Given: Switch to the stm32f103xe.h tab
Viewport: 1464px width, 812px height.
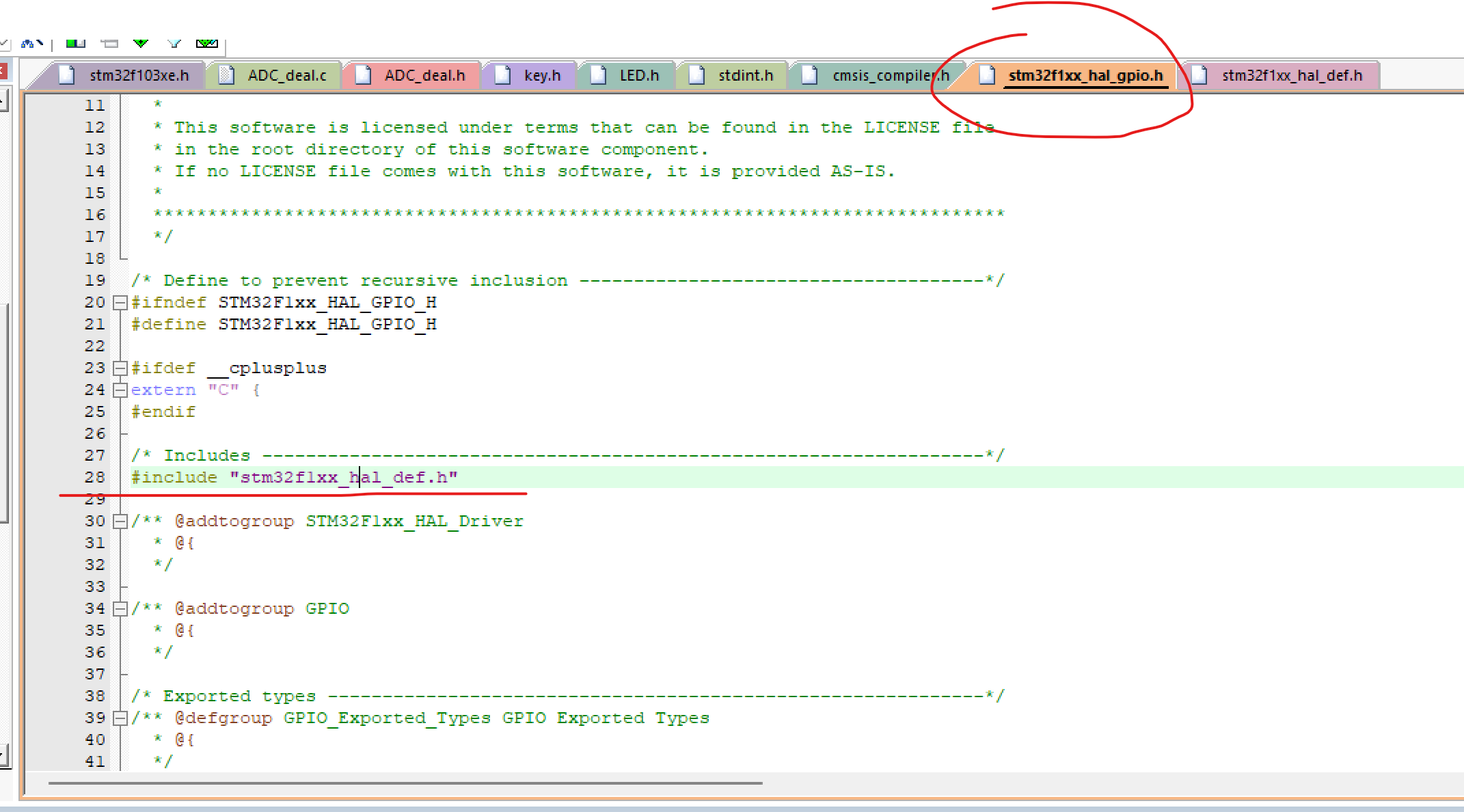Looking at the screenshot, I should (139, 75).
